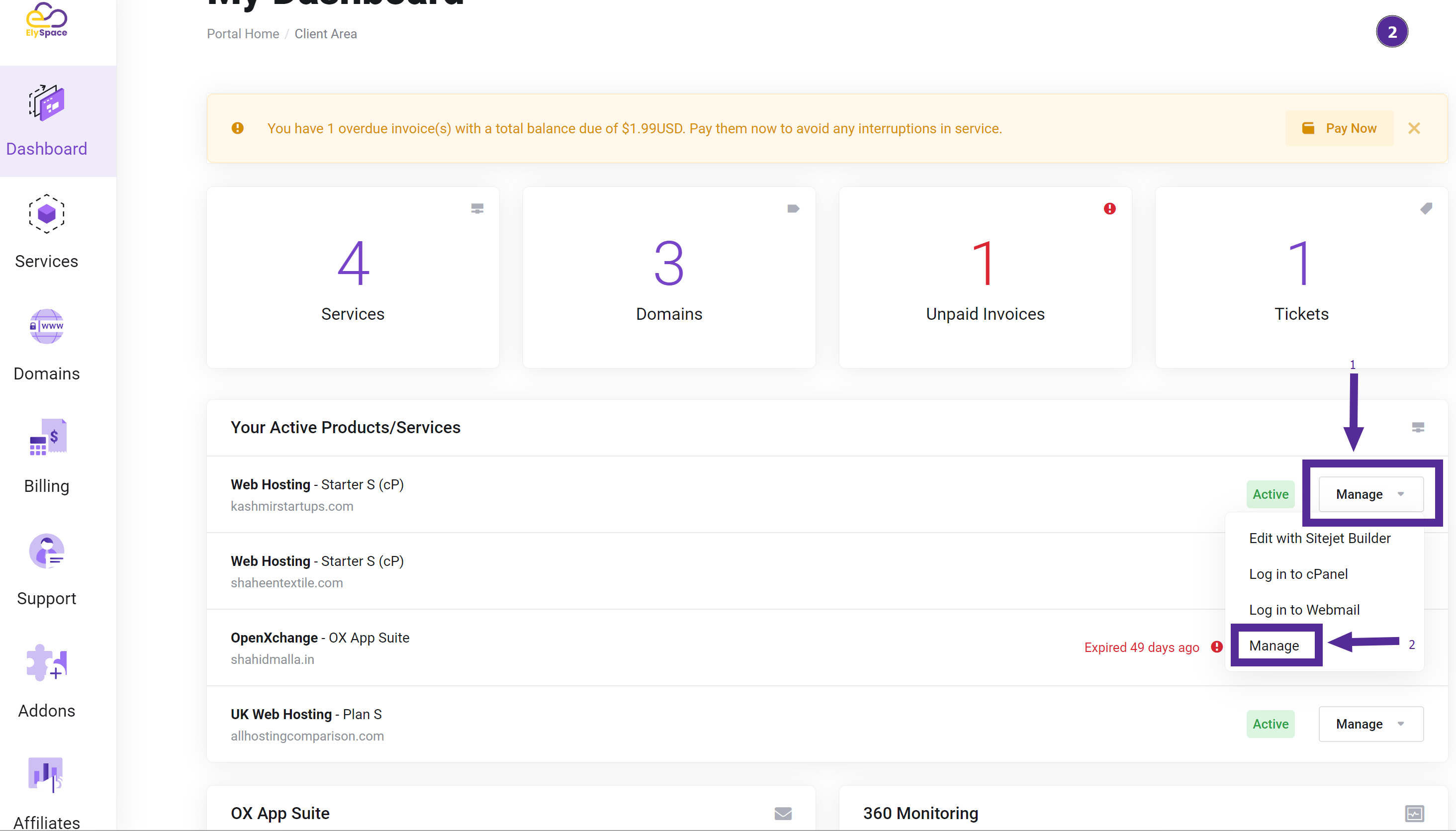Open the Dashboard sidebar icon
1456x831 pixels.
tap(47, 103)
